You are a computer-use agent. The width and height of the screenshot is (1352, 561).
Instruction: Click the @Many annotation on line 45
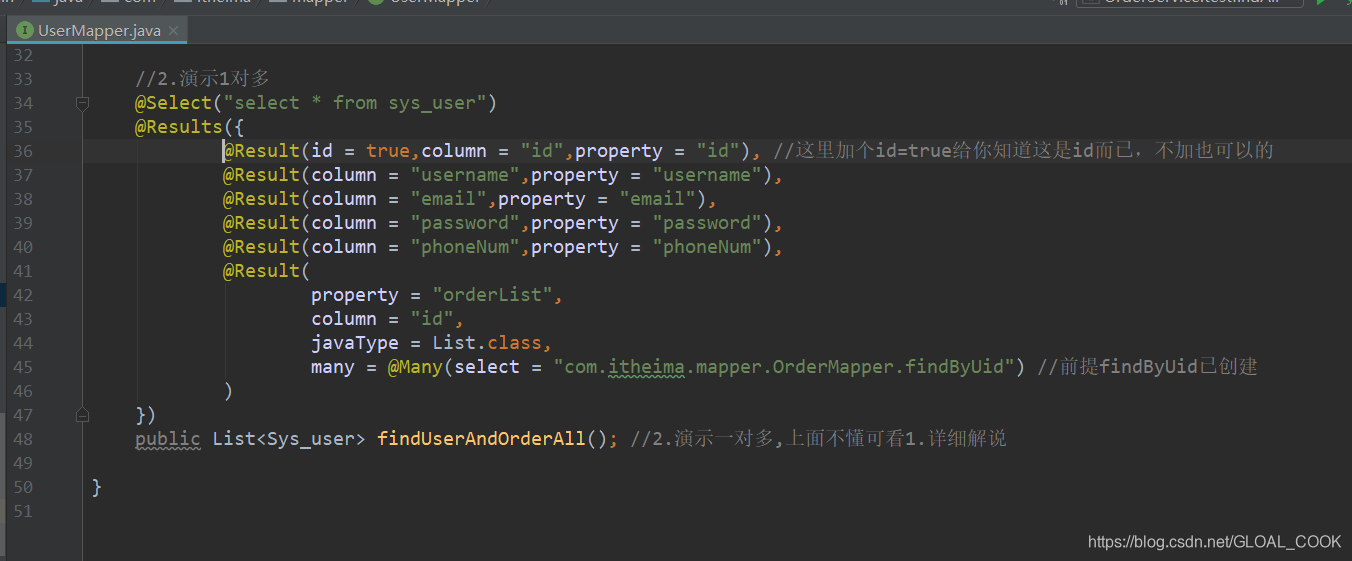pos(415,367)
